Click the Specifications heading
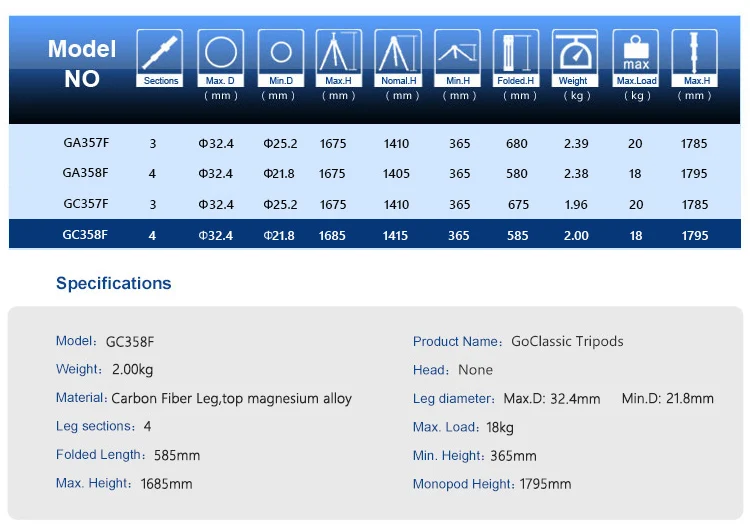The width and height of the screenshot is (750, 531). (113, 283)
